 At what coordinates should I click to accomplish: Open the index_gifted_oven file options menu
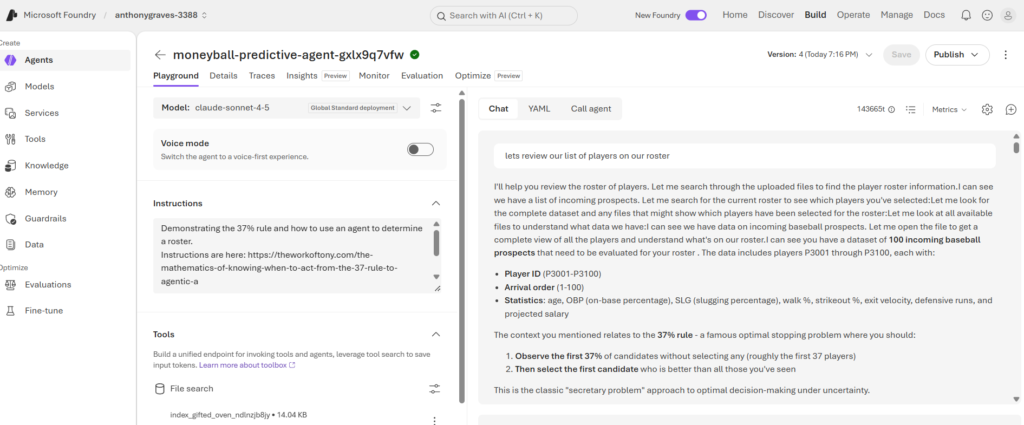434,420
